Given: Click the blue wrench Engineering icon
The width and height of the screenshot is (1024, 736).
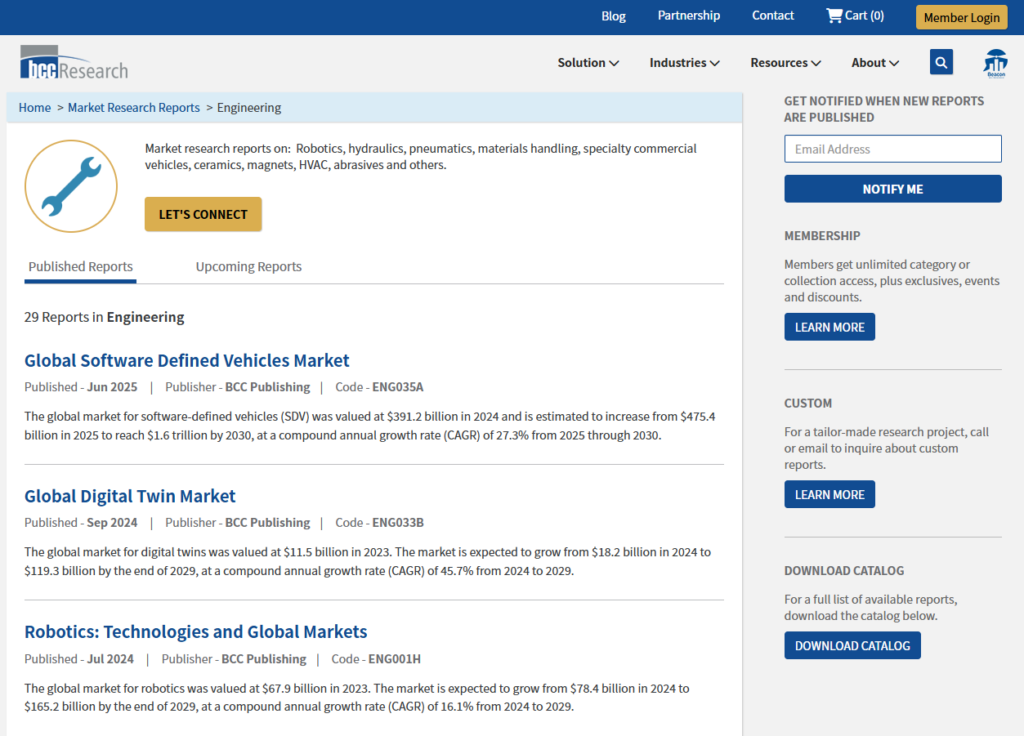Looking at the screenshot, I should click(x=71, y=186).
